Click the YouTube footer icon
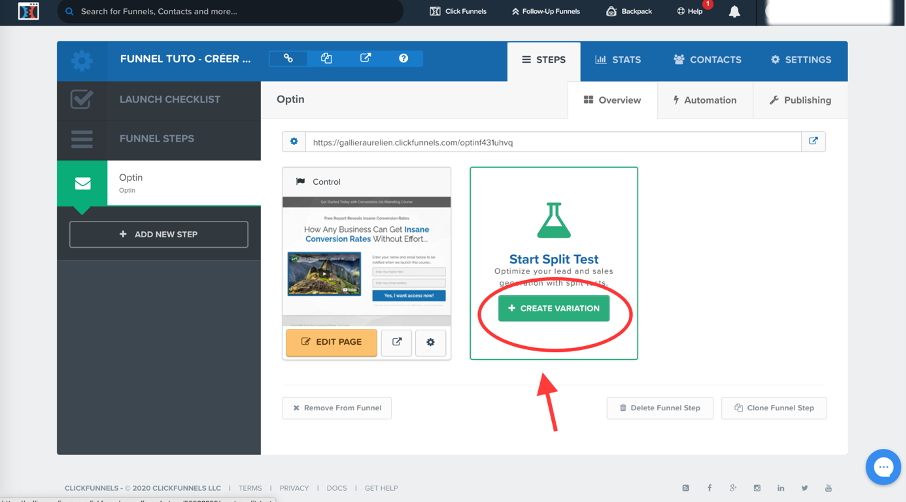The width and height of the screenshot is (906, 502). [x=828, y=488]
